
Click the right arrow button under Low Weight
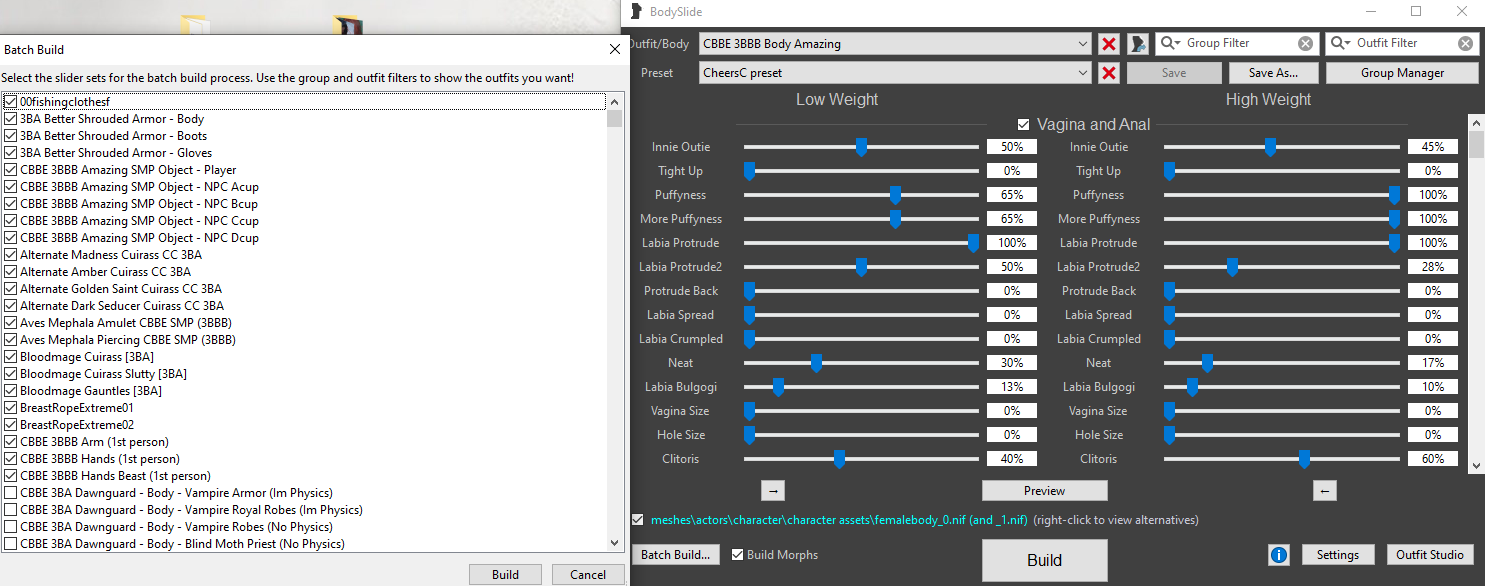click(x=774, y=491)
